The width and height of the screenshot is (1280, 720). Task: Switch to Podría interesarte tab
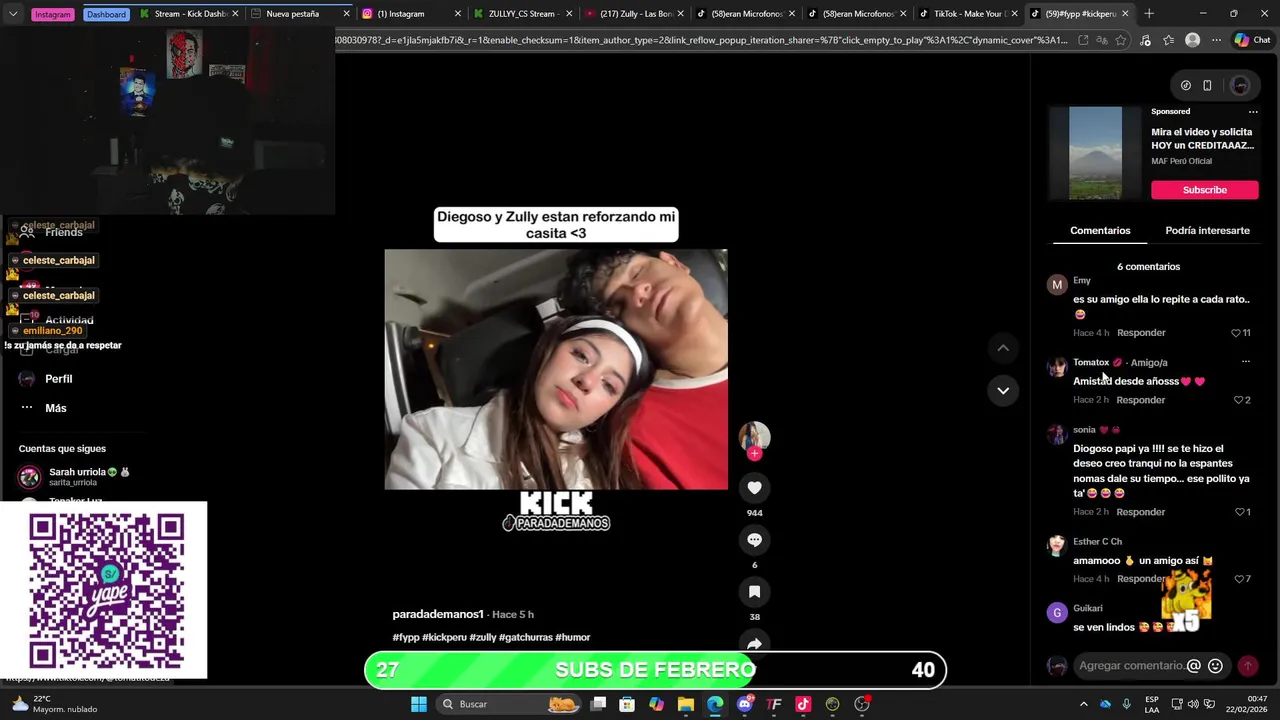coord(1207,230)
